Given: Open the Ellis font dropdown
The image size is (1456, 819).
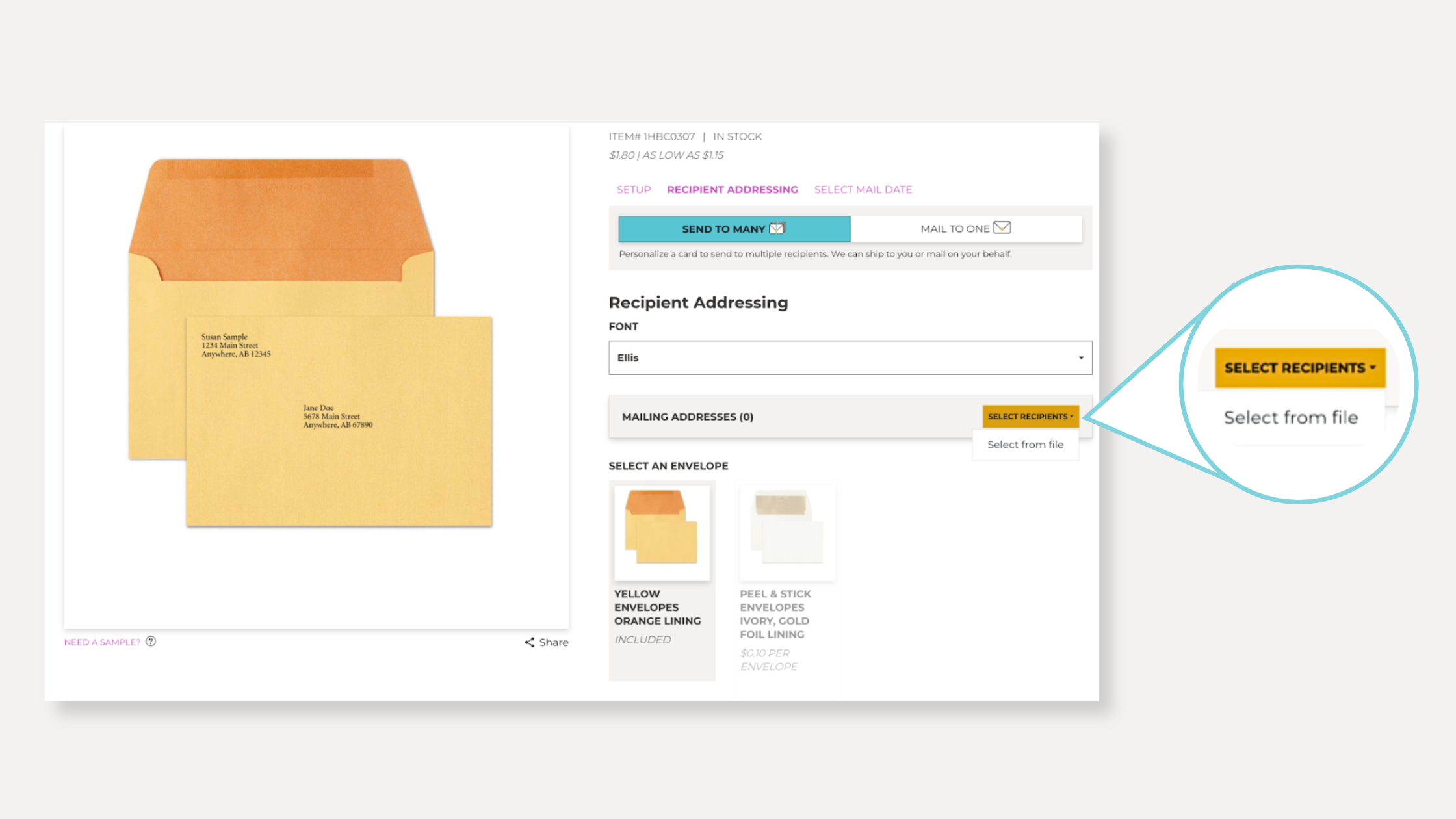Looking at the screenshot, I should [845, 357].
